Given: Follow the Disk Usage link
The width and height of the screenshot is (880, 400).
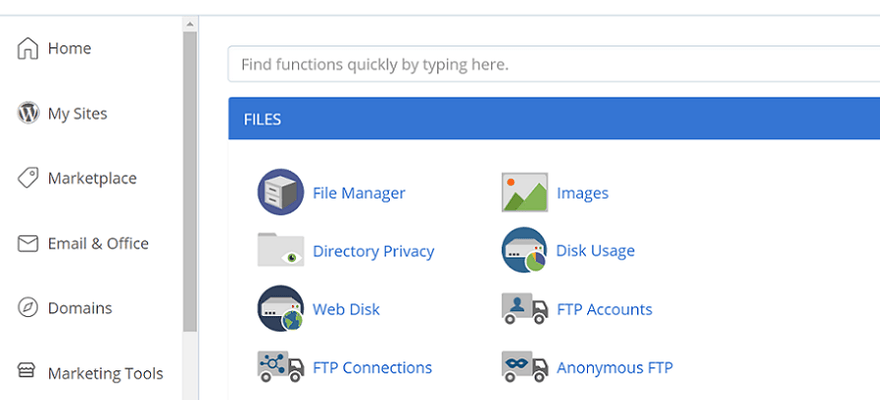Looking at the screenshot, I should (595, 251).
